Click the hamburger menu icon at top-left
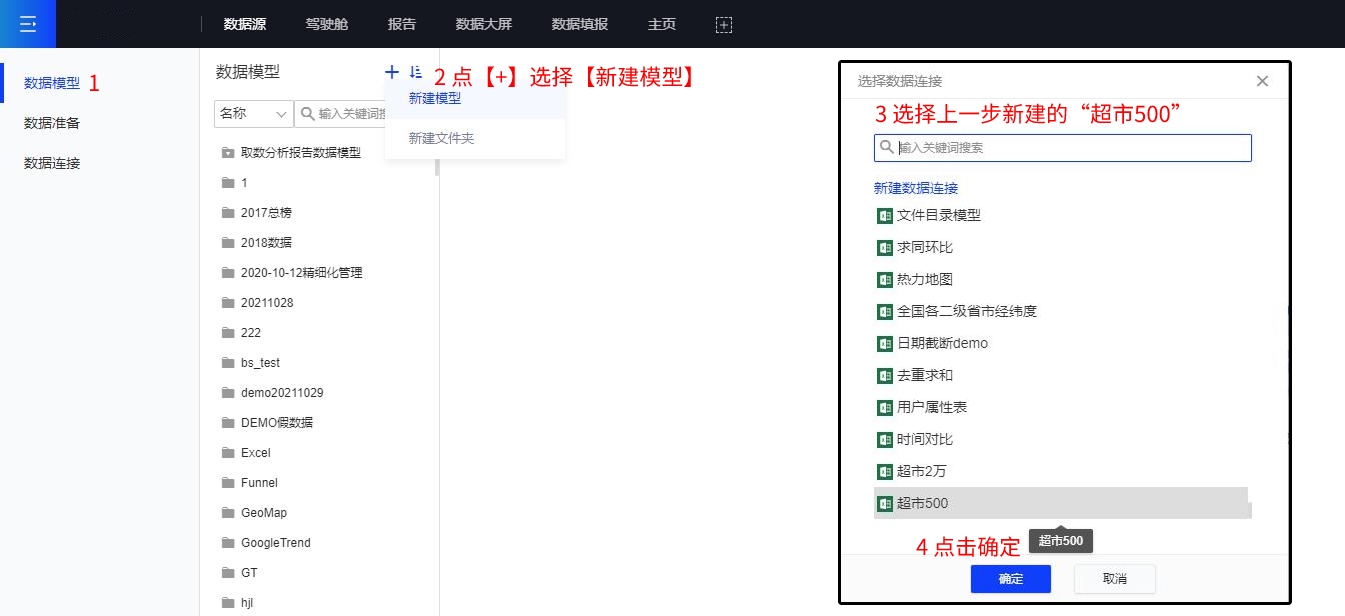 point(27,24)
